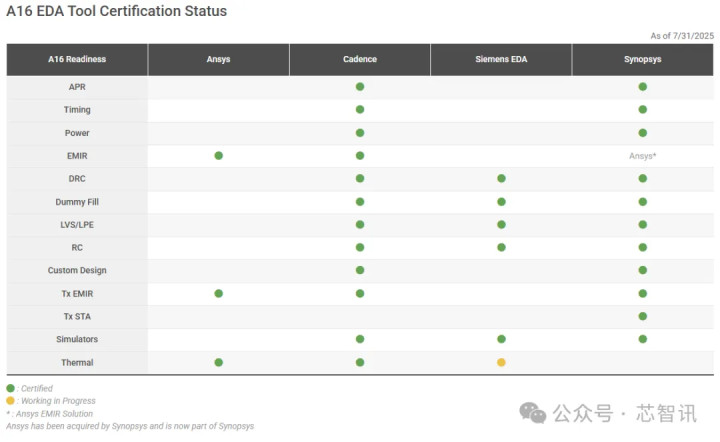
Task: Select the LVS/LPE row label
Action: (x=77, y=225)
